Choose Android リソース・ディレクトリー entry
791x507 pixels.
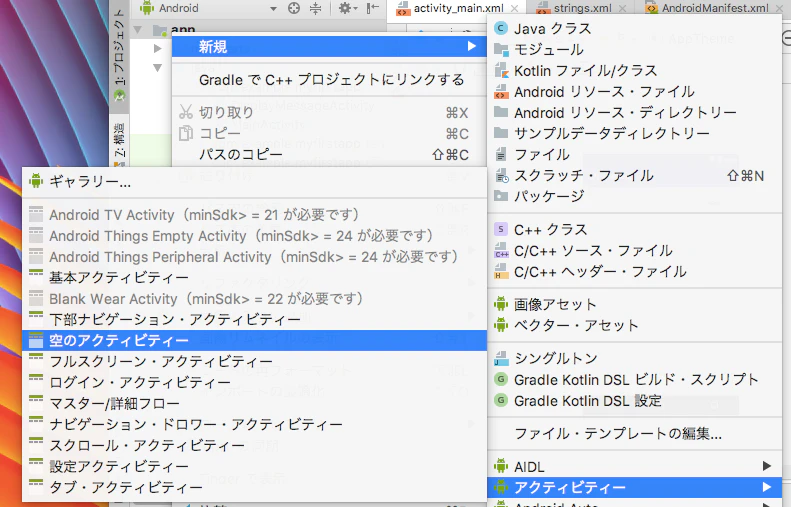[635, 112]
